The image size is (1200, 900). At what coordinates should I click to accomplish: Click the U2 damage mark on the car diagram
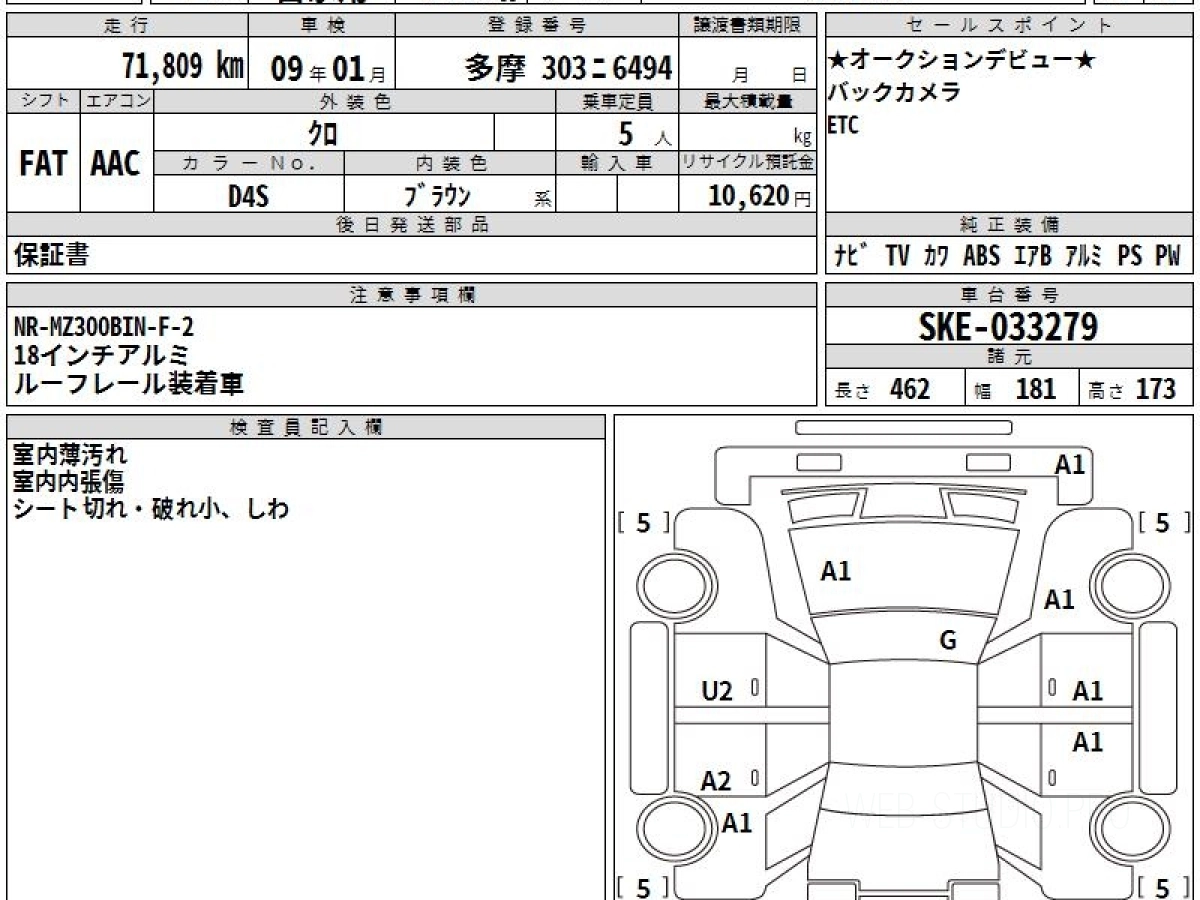coord(716,690)
